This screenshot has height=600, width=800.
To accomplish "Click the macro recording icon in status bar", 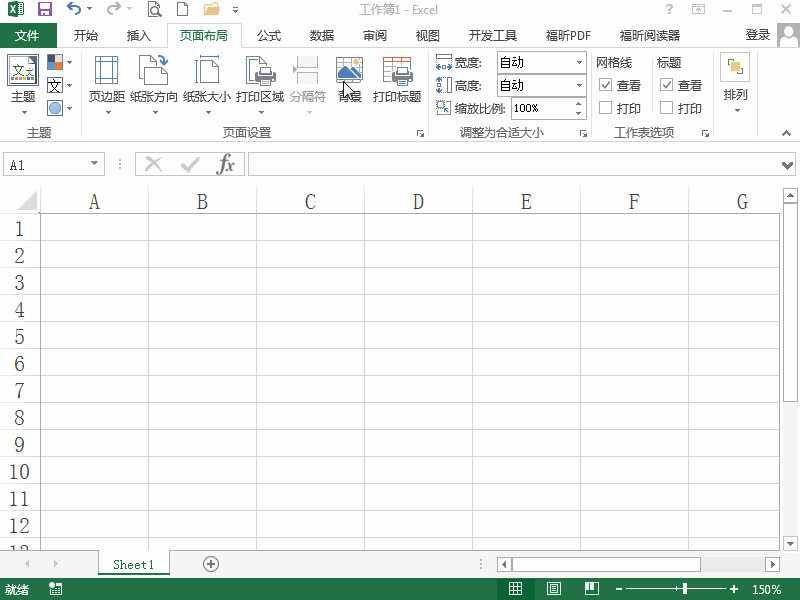I will point(55,589).
